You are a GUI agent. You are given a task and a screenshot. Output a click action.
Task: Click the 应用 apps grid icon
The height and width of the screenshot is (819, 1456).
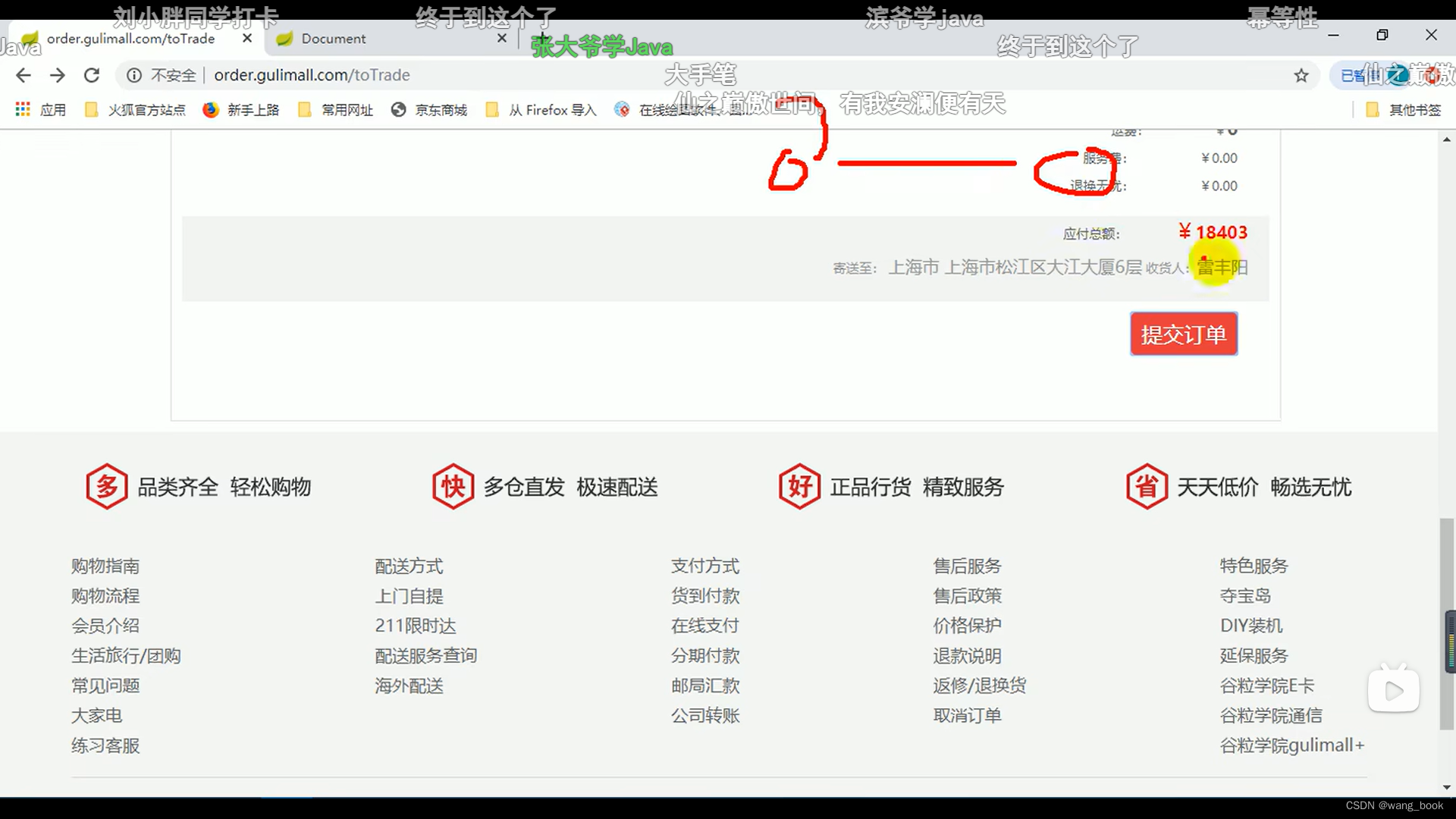click(x=22, y=109)
